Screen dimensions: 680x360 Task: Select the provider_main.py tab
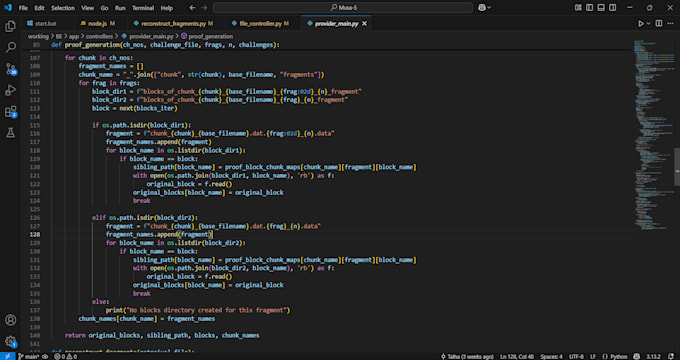[337, 23]
